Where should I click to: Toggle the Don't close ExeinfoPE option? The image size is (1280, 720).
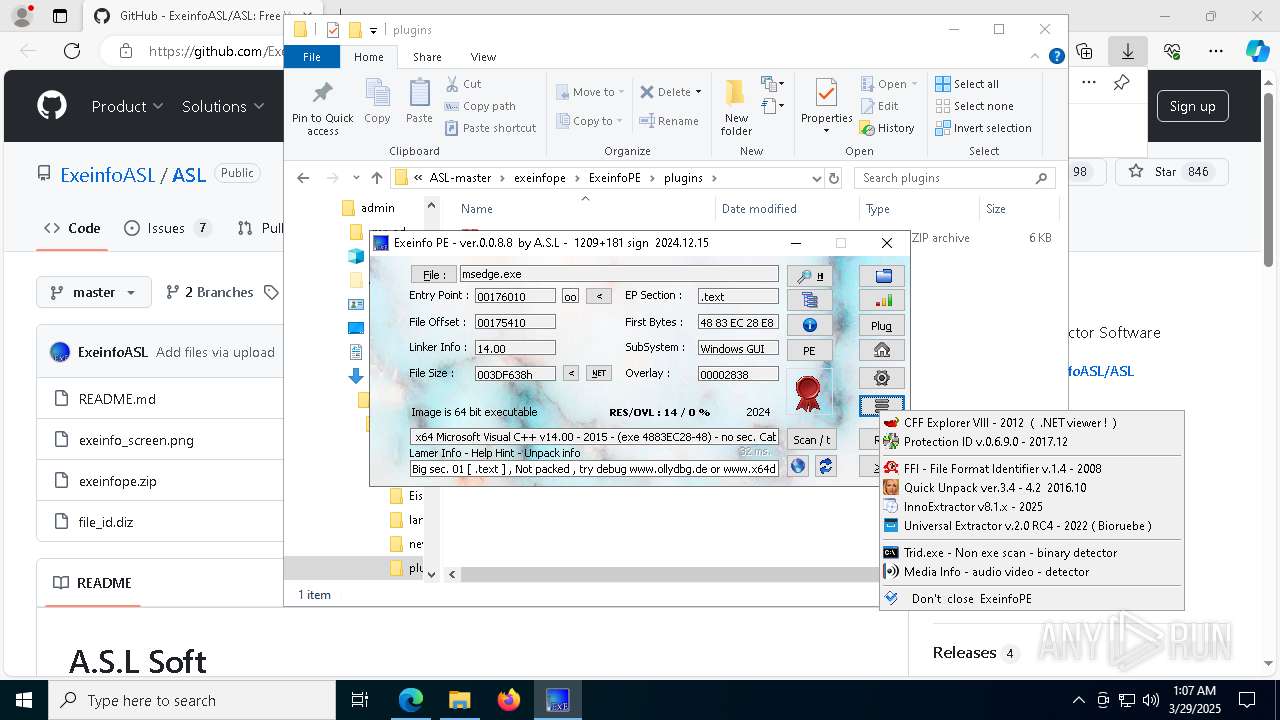point(1032,598)
